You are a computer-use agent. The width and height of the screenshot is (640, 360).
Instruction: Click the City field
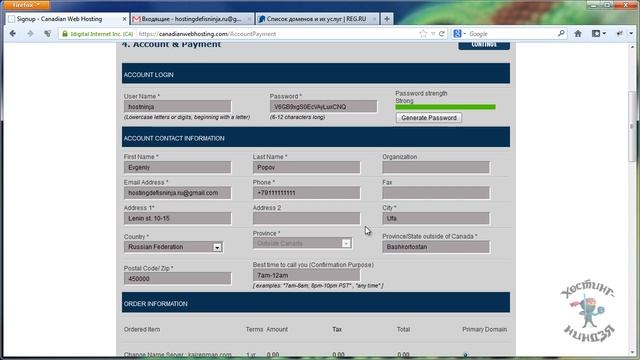[436, 218]
